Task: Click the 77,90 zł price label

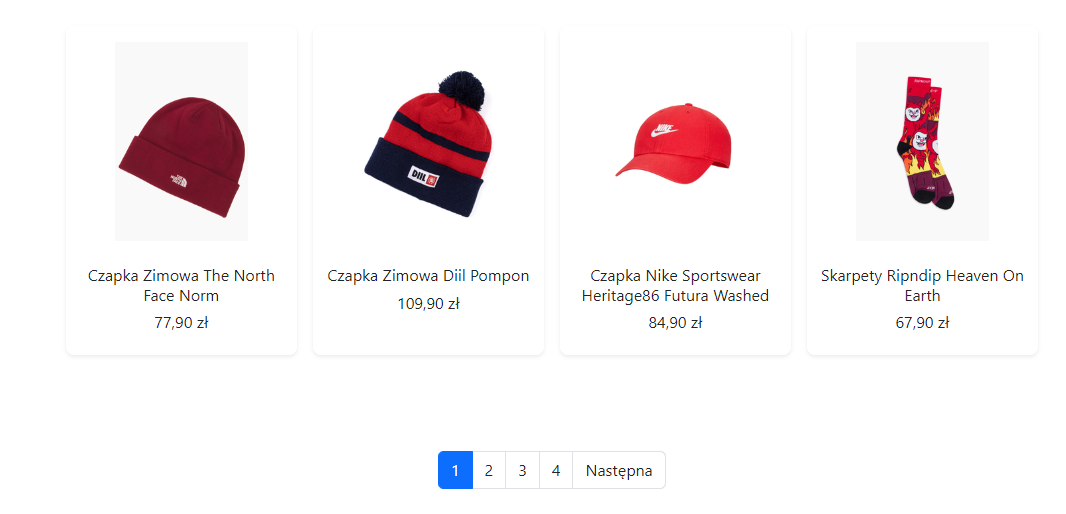Action: [181, 323]
